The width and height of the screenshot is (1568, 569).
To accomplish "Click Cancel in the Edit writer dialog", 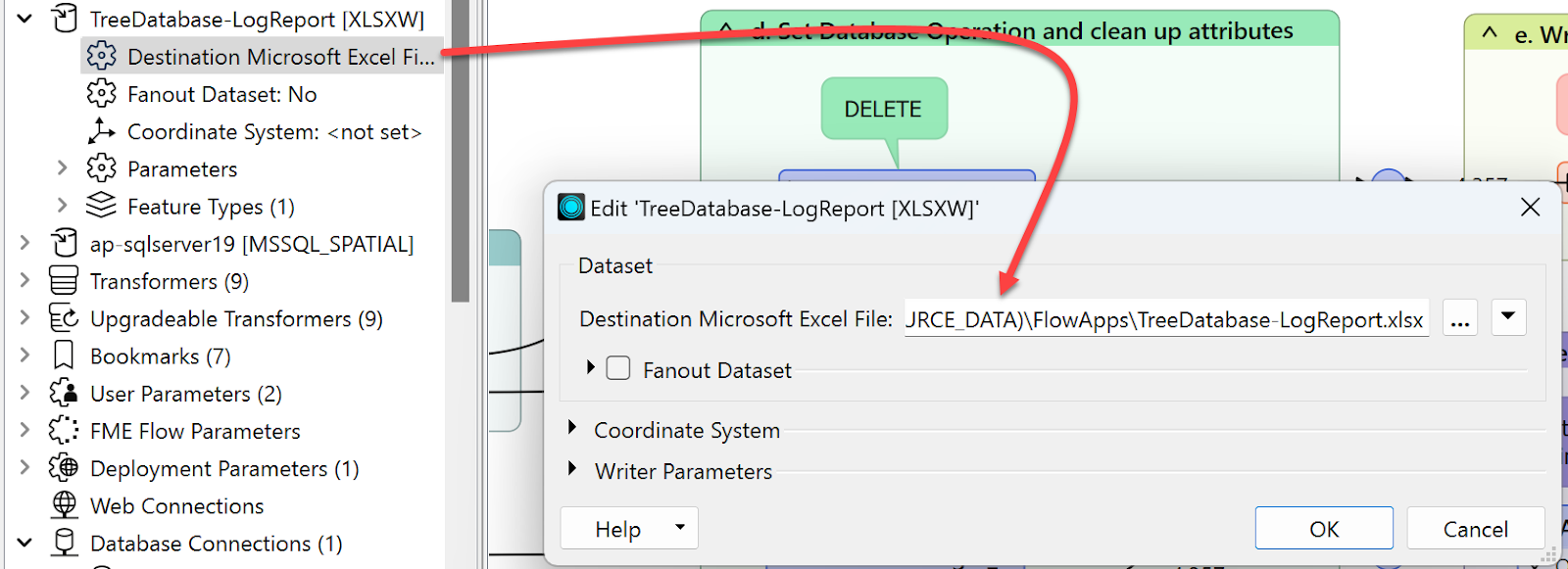I will tap(1476, 529).
